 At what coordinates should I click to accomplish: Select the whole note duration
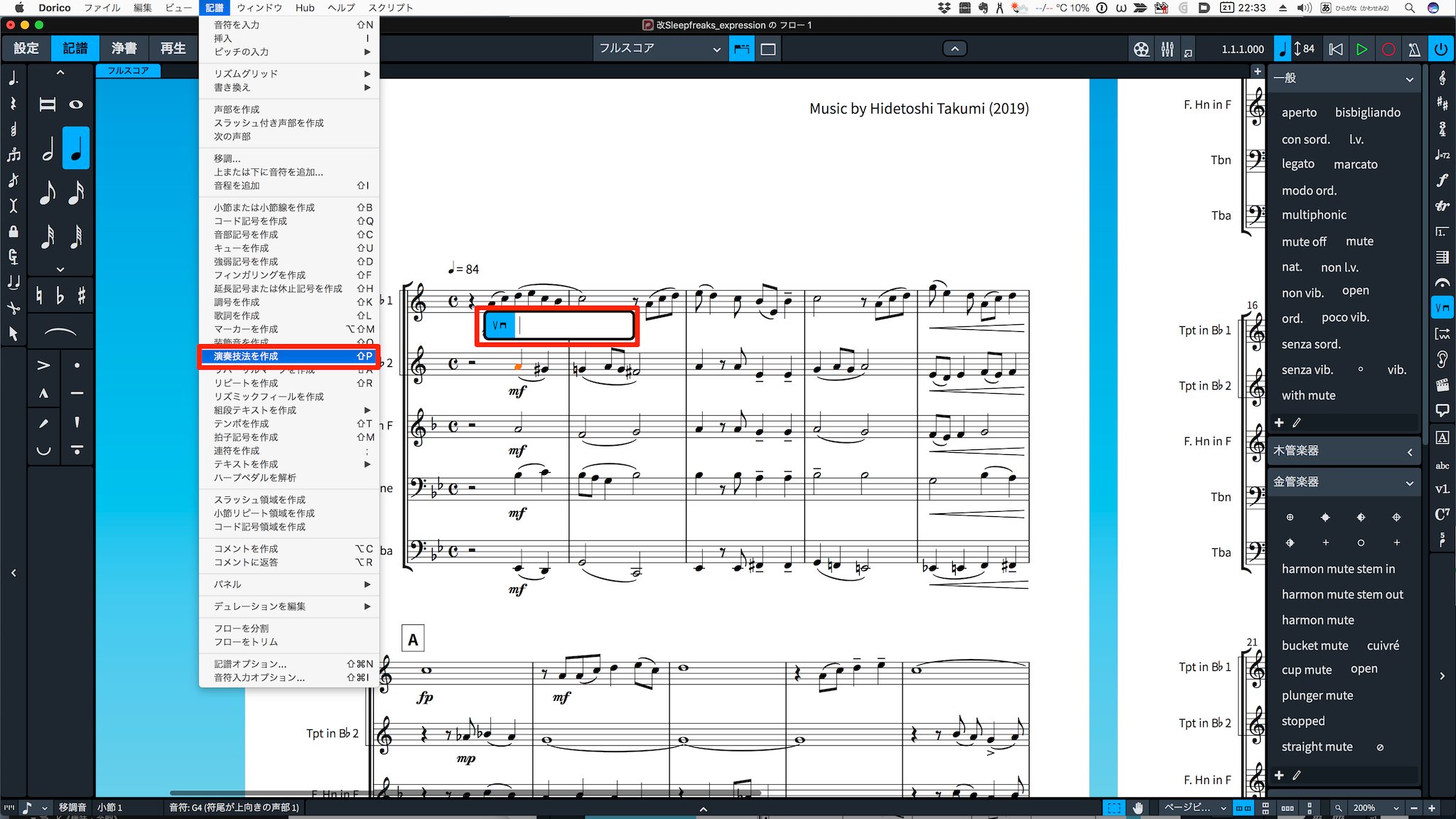coord(75,105)
